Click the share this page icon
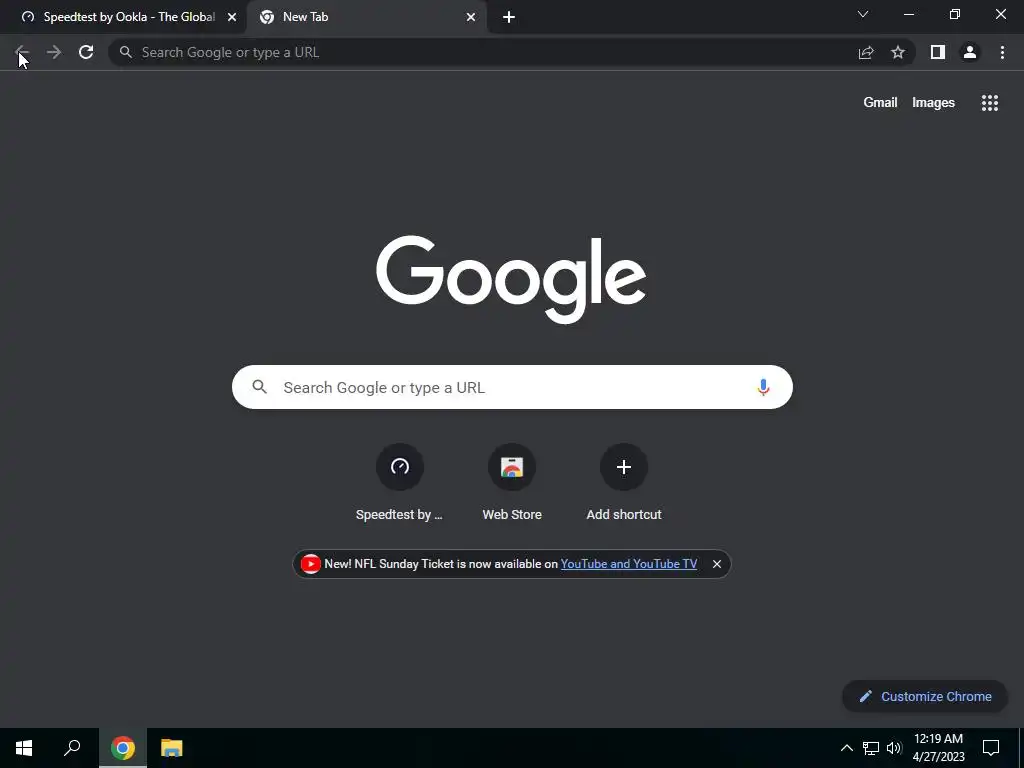 point(866,52)
